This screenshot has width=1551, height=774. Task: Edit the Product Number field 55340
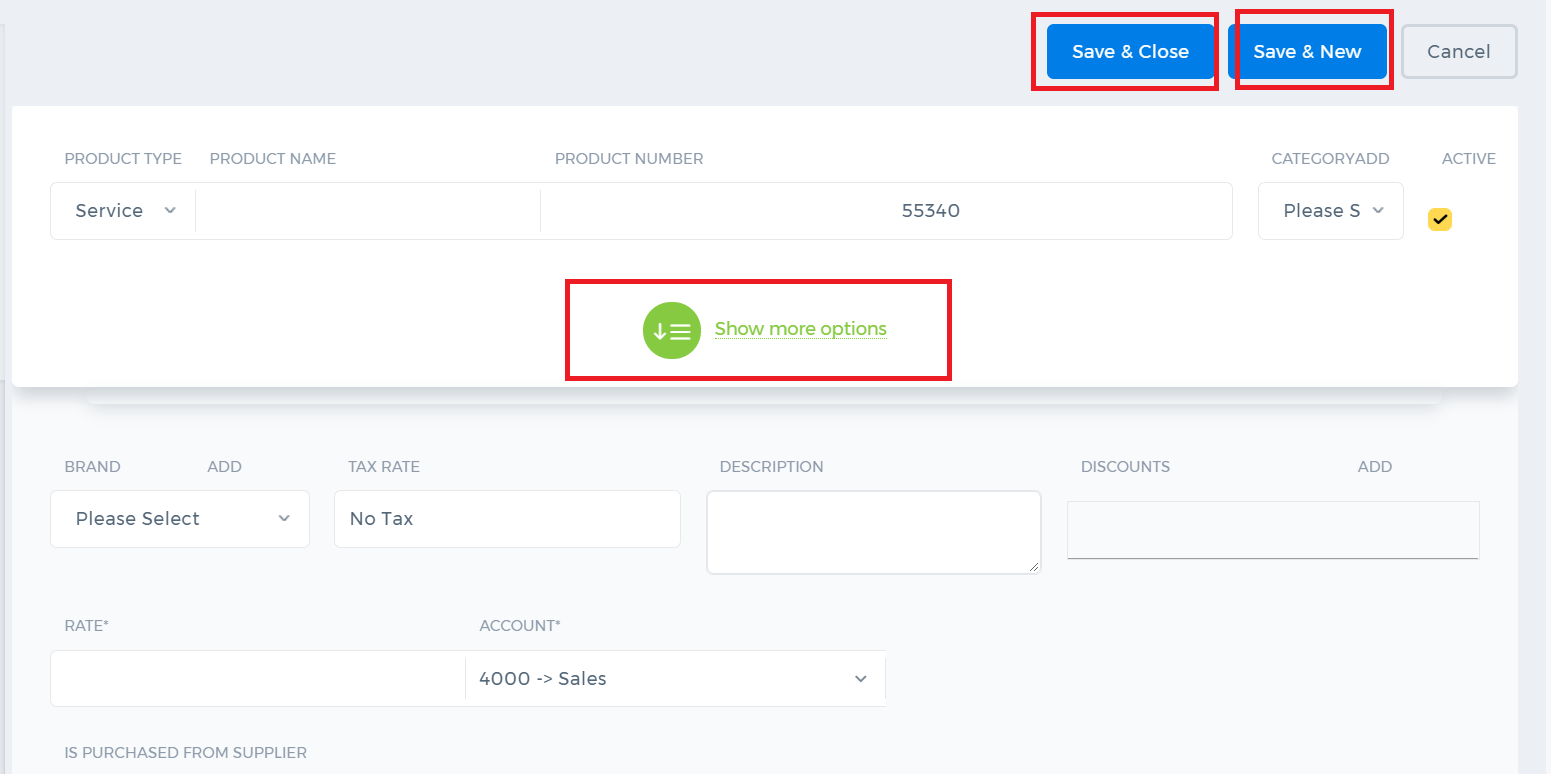[886, 211]
